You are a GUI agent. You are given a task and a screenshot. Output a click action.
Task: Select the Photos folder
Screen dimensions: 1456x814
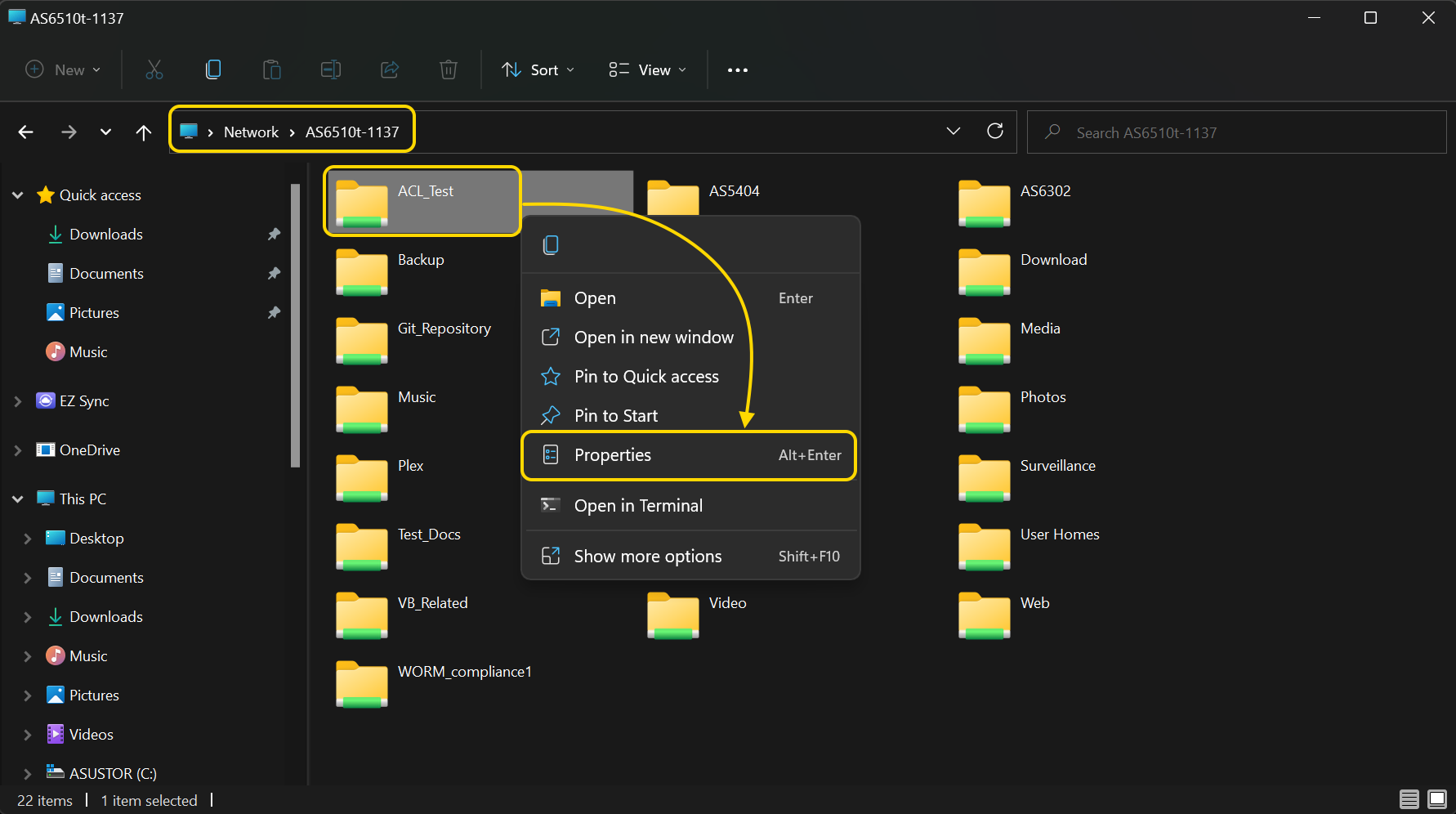[x=1013, y=408]
